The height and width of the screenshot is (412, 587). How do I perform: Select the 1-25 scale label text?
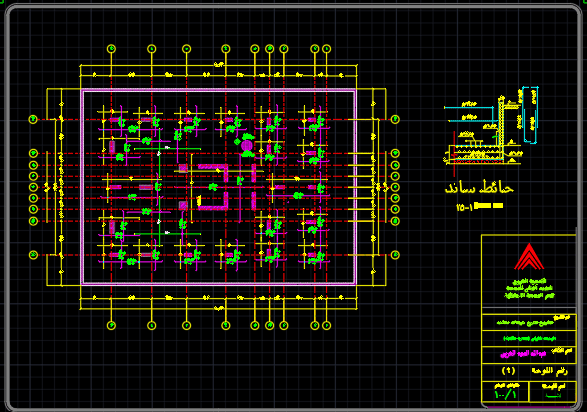464,207
